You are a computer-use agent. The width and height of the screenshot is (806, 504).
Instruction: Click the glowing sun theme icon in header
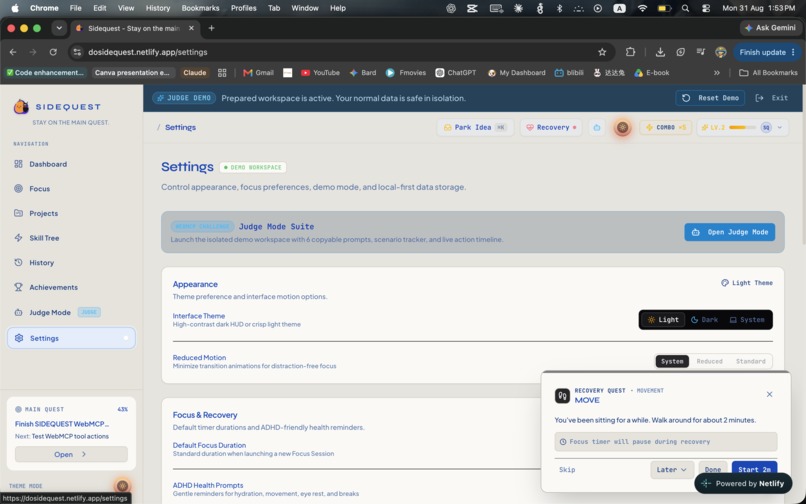pyautogui.click(x=622, y=128)
